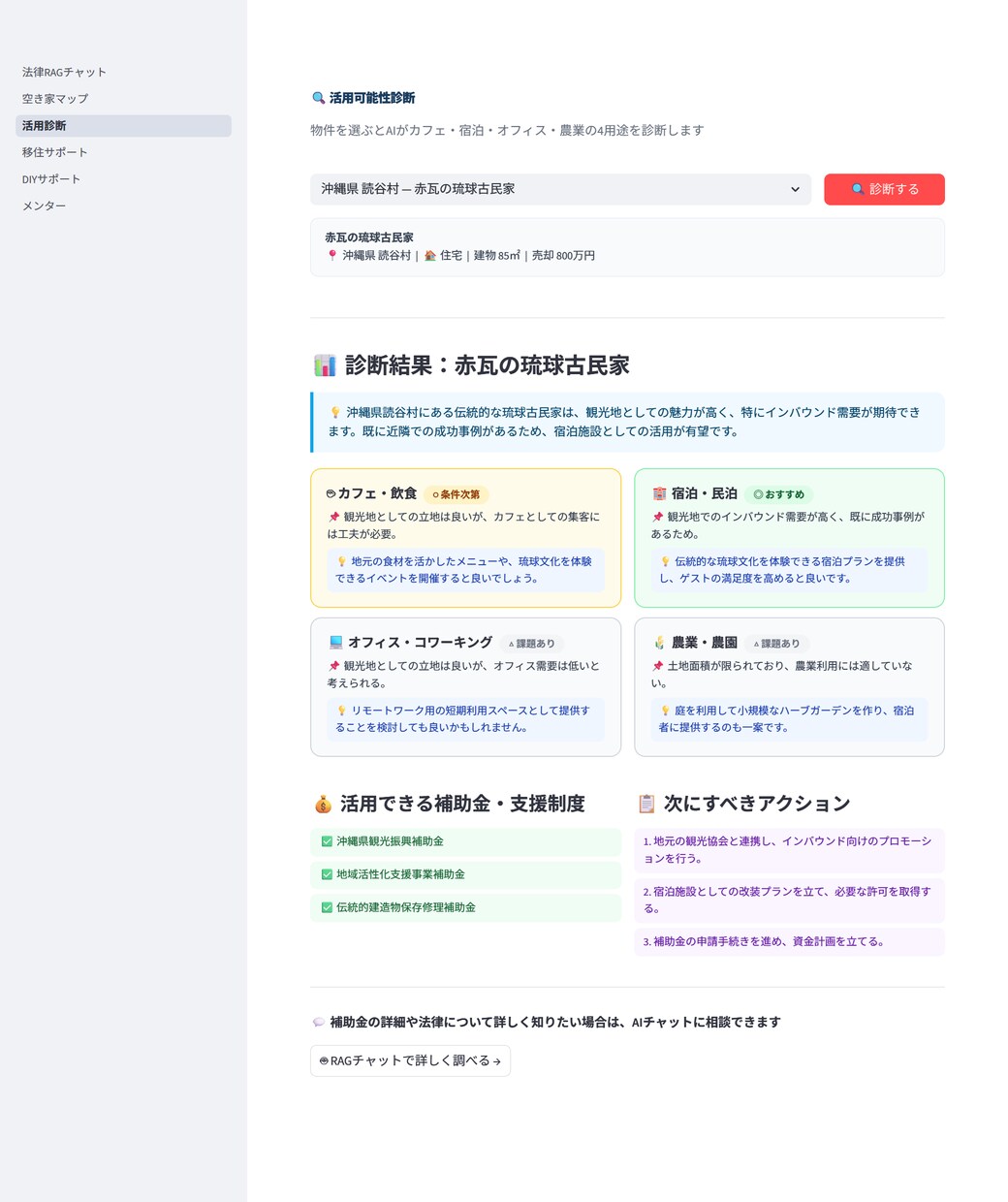This screenshot has width=1008, height=1202.
Task: Click RAGチャットで詳しく調べる button
Action: (410, 1060)
